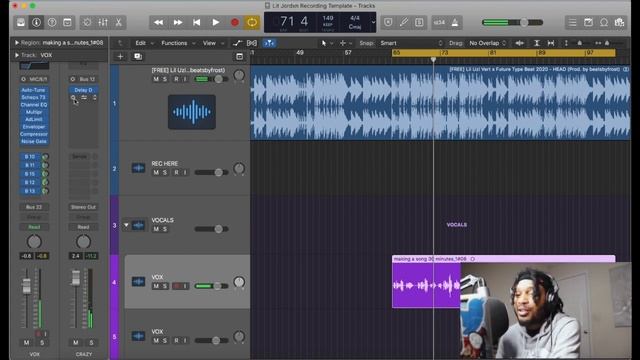This screenshot has width=640, height=360.
Task: Open the LCD display mode dropdown
Action: click(x=373, y=22)
